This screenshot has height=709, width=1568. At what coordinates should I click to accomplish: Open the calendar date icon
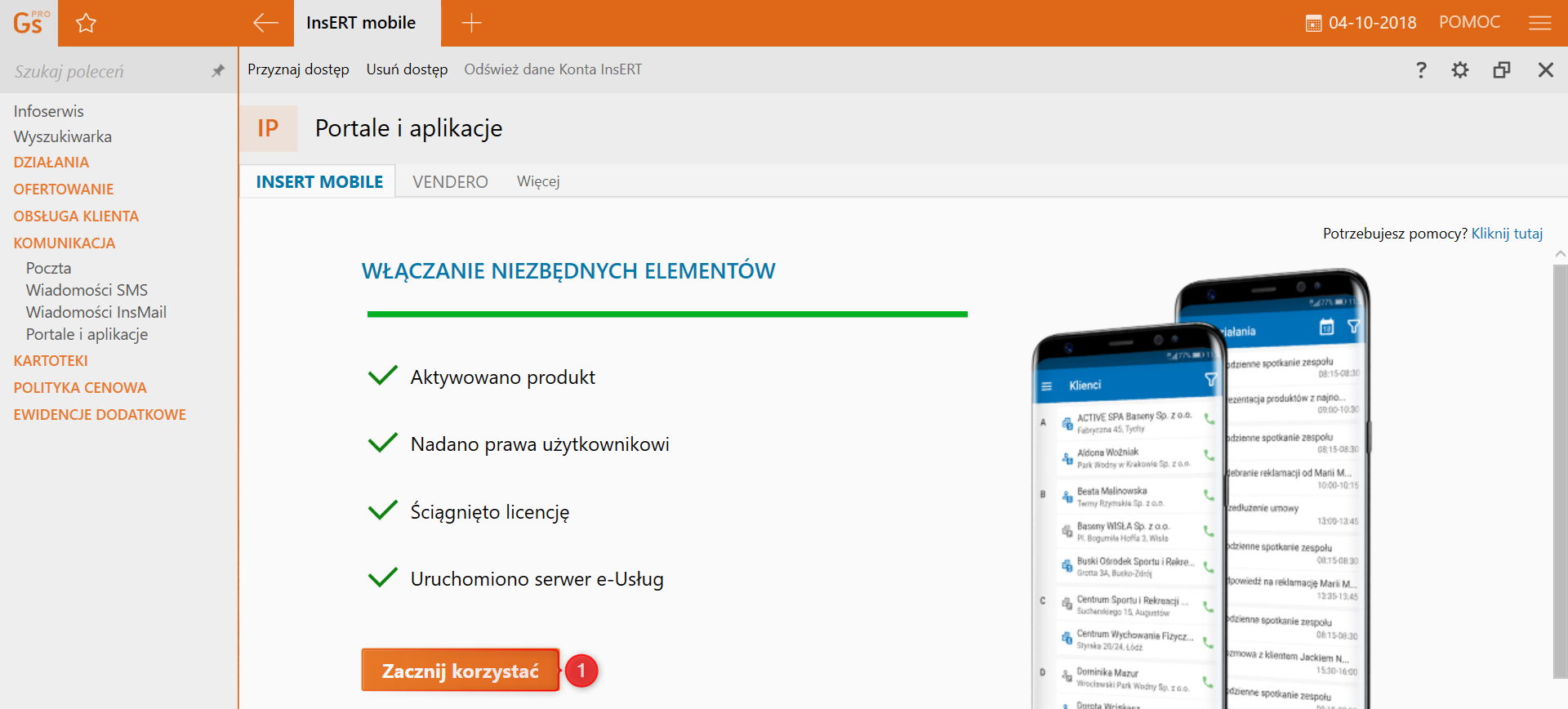1313,24
